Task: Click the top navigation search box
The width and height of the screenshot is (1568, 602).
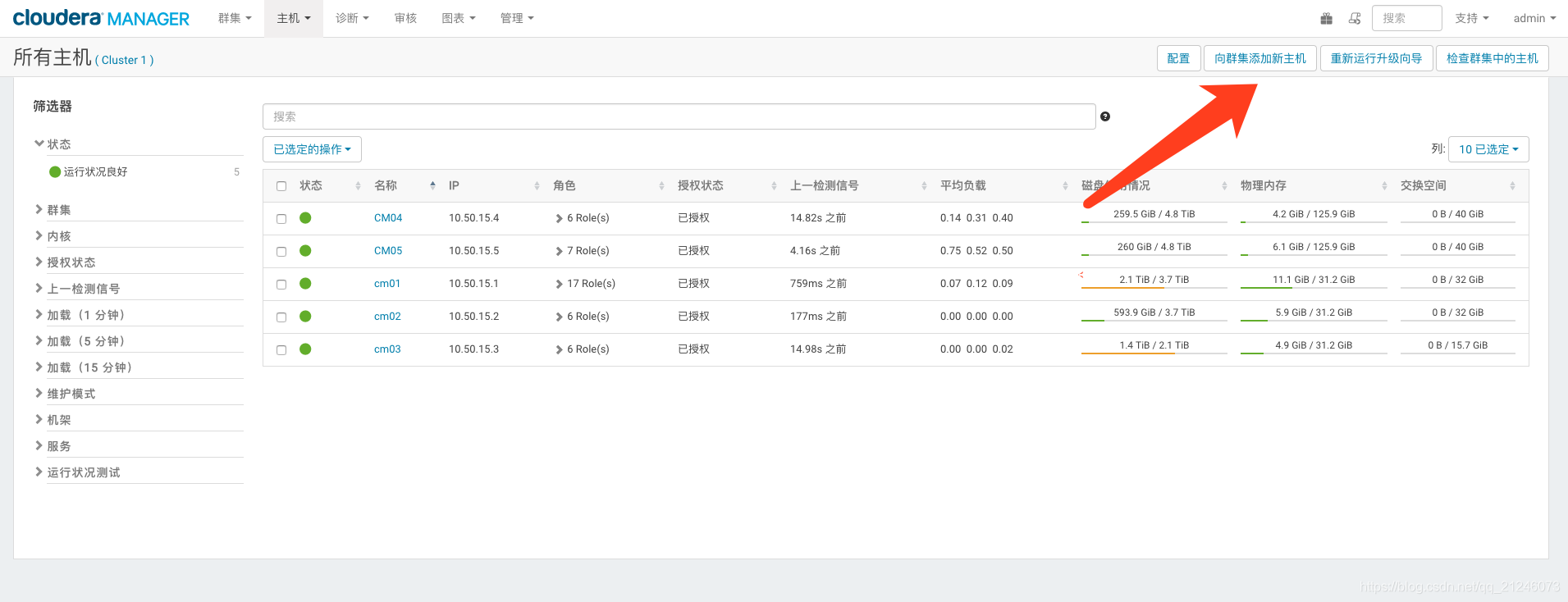Action: click(x=1406, y=18)
